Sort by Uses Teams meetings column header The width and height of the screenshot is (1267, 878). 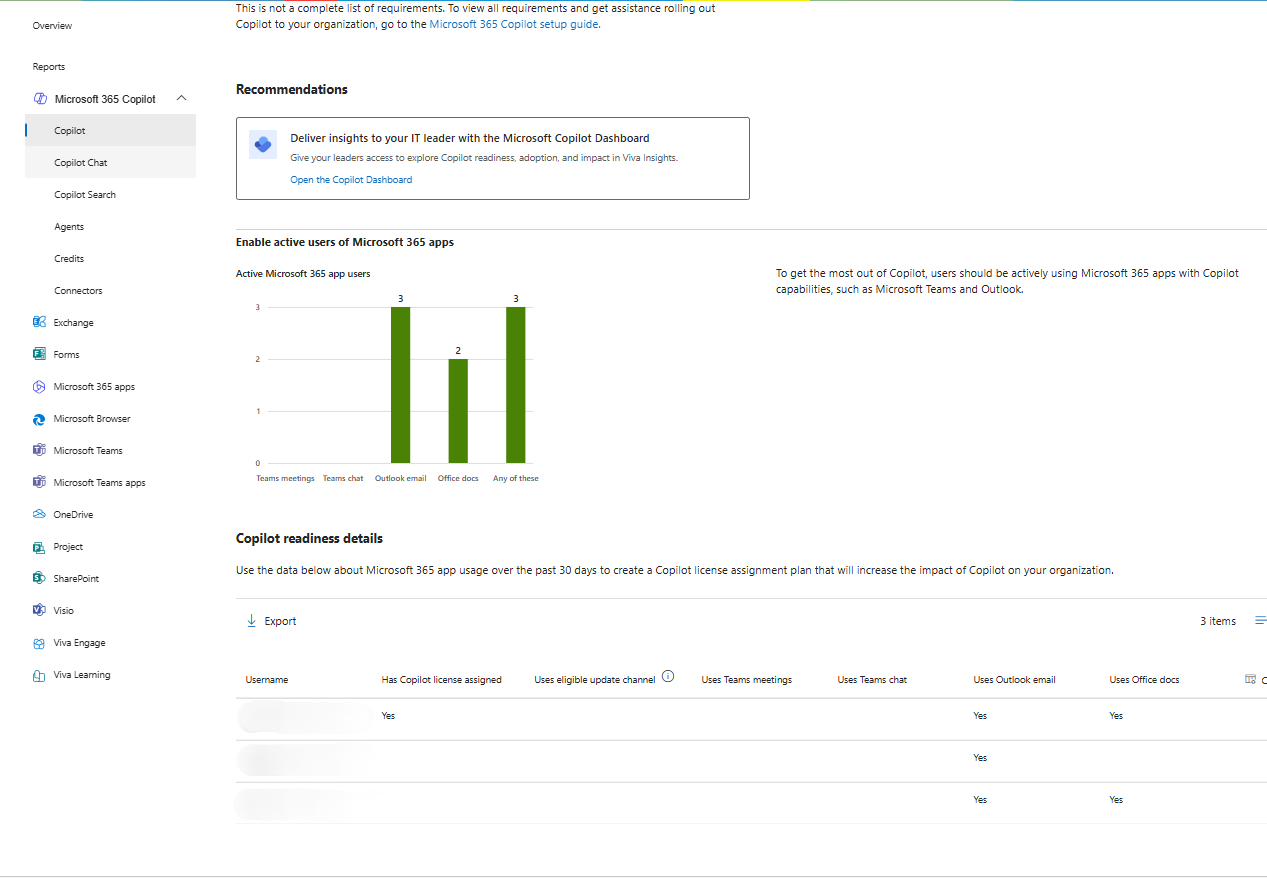pyautogui.click(x=746, y=680)
